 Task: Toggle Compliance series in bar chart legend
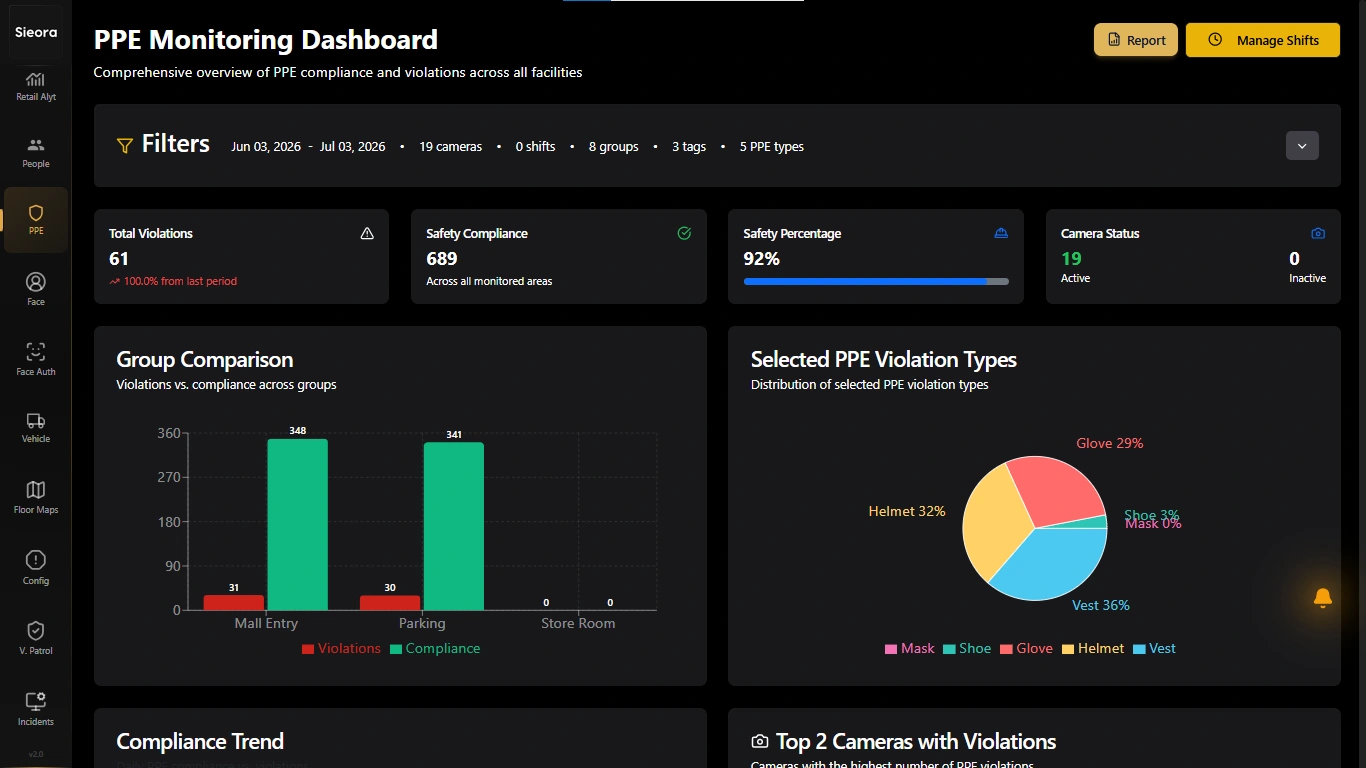click(435, 648)
